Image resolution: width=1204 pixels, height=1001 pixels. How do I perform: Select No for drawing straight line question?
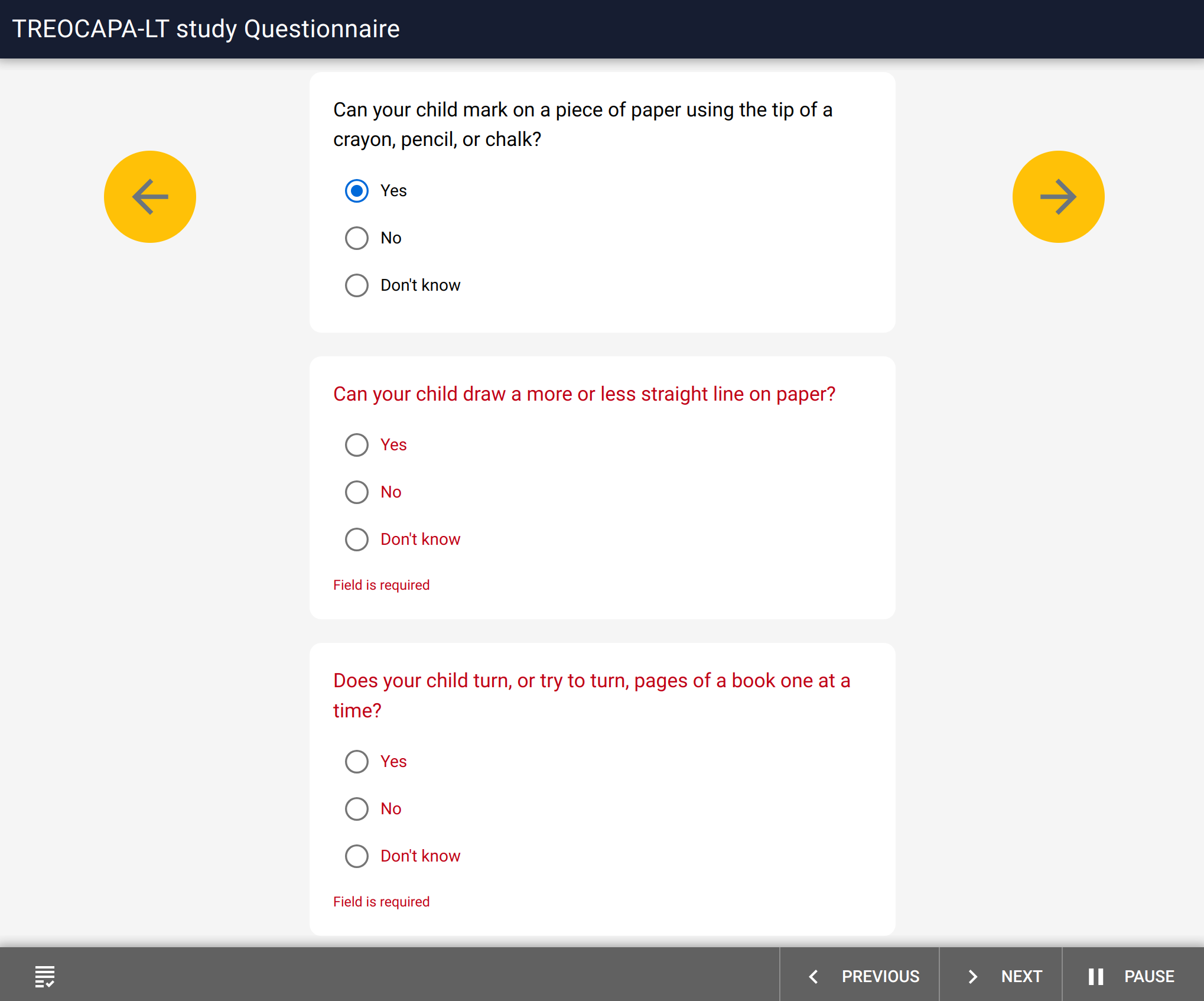[357, 492]
